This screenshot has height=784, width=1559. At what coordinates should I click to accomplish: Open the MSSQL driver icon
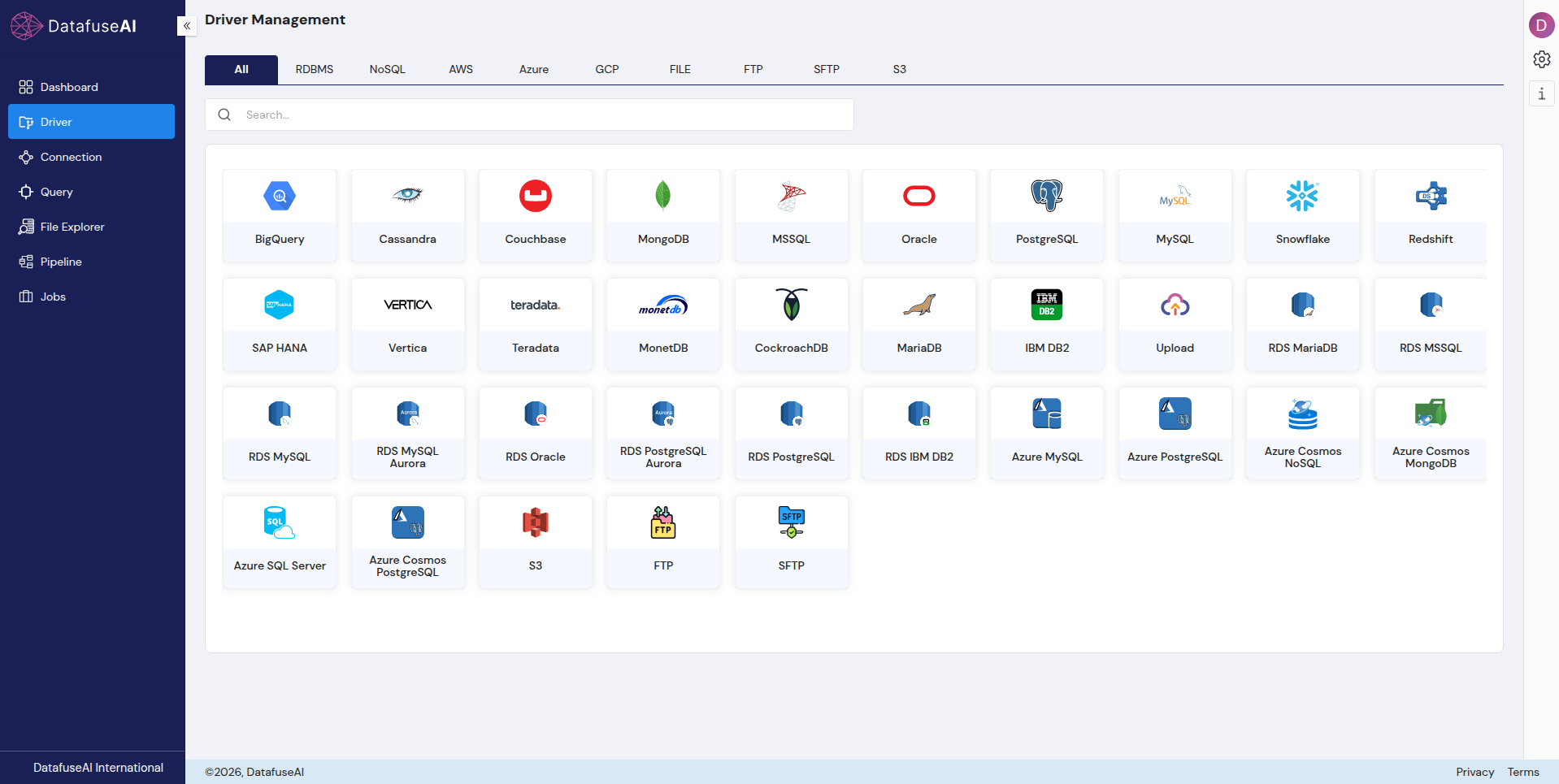point(792,196)
